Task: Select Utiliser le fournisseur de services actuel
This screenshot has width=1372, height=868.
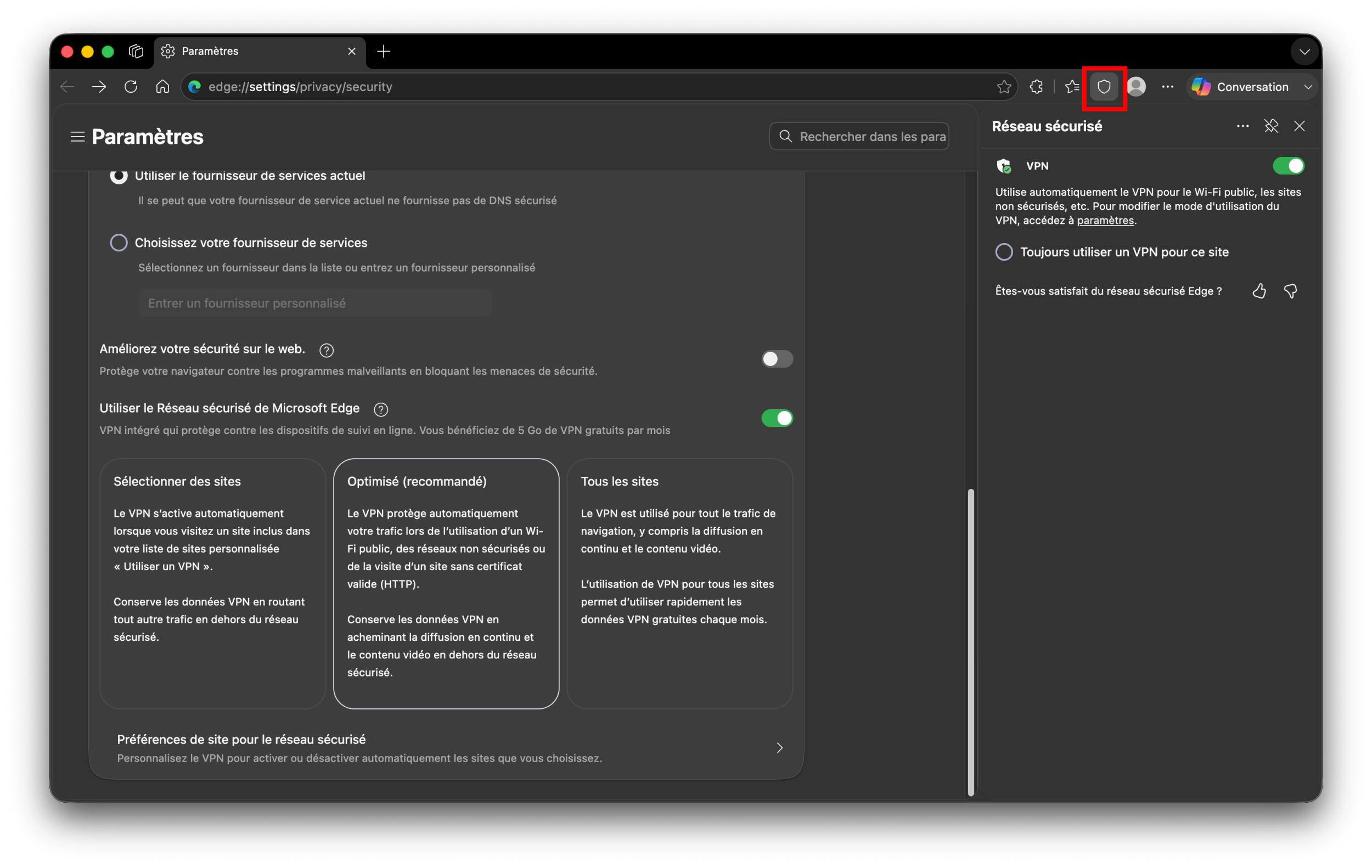Action: [x=119, y=176]
